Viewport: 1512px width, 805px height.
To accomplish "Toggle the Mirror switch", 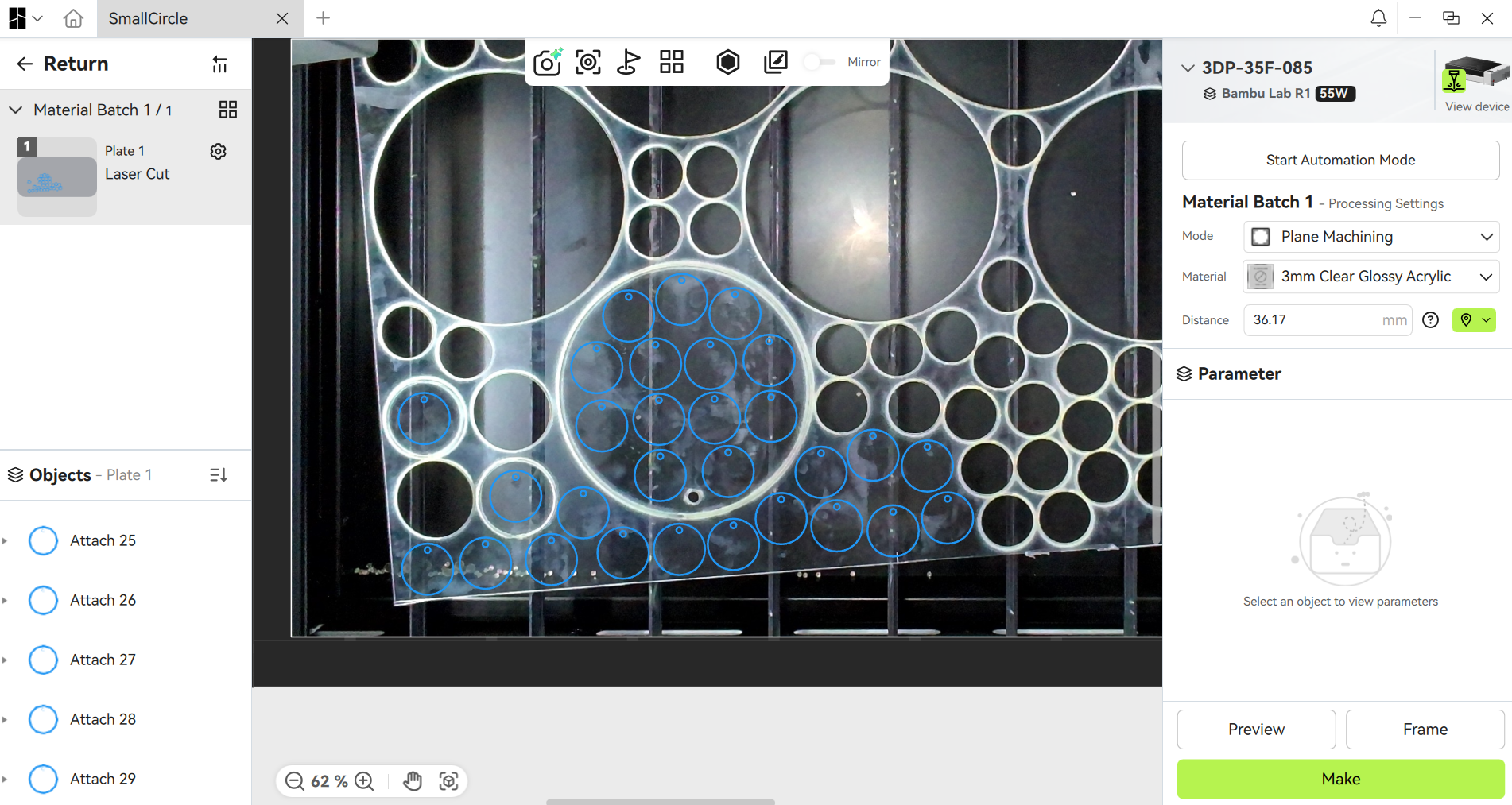I will [819, 62].
